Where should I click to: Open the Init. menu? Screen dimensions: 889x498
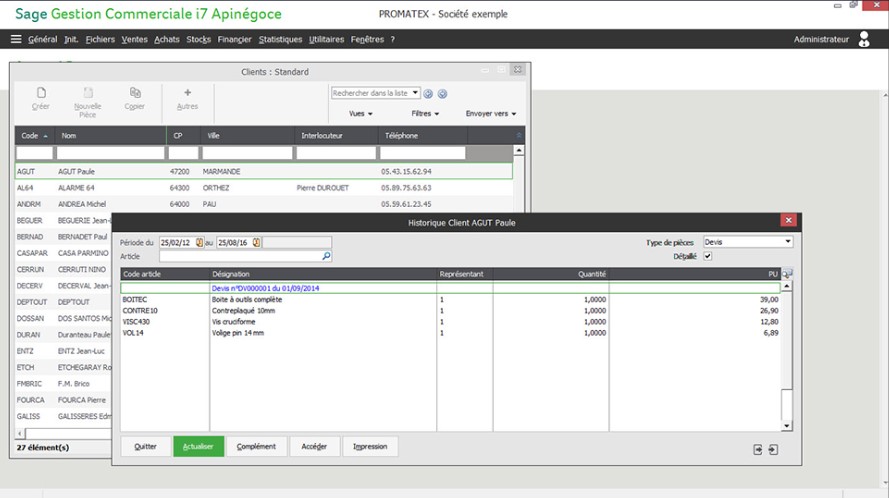click(x=71, y=39)
